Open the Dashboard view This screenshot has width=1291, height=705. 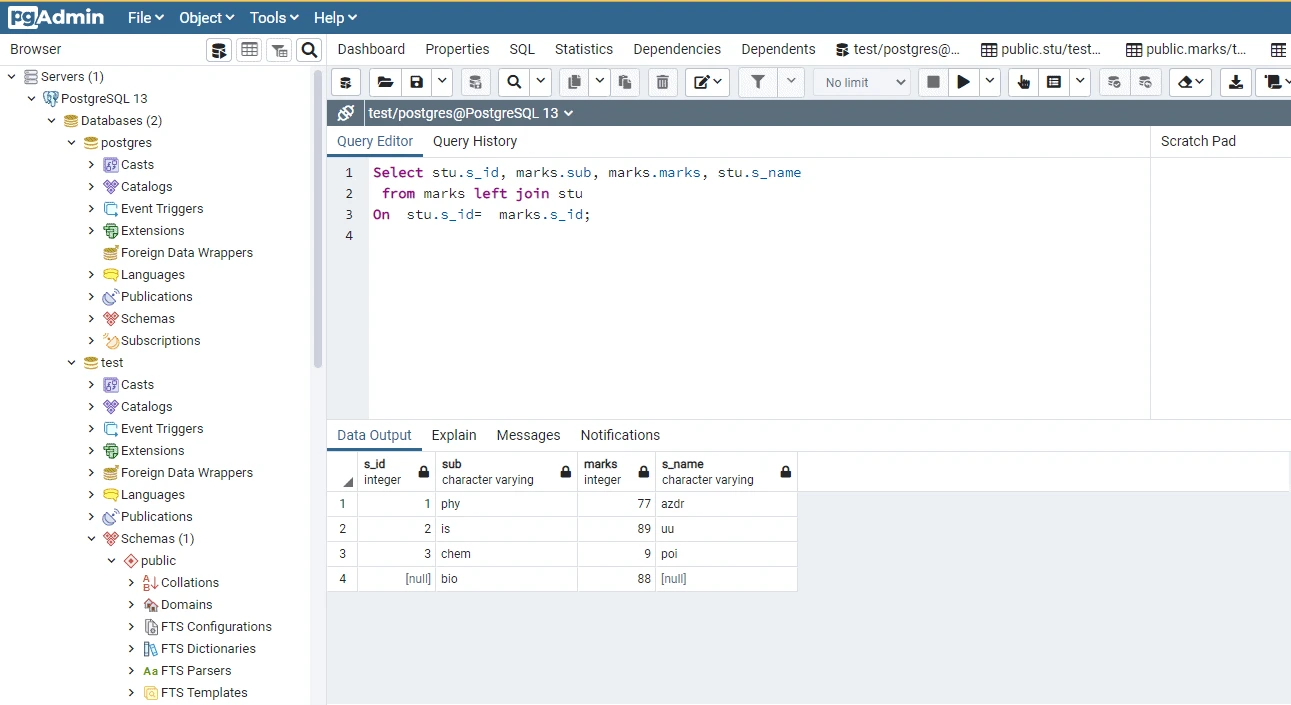click(x=370, y=48)
